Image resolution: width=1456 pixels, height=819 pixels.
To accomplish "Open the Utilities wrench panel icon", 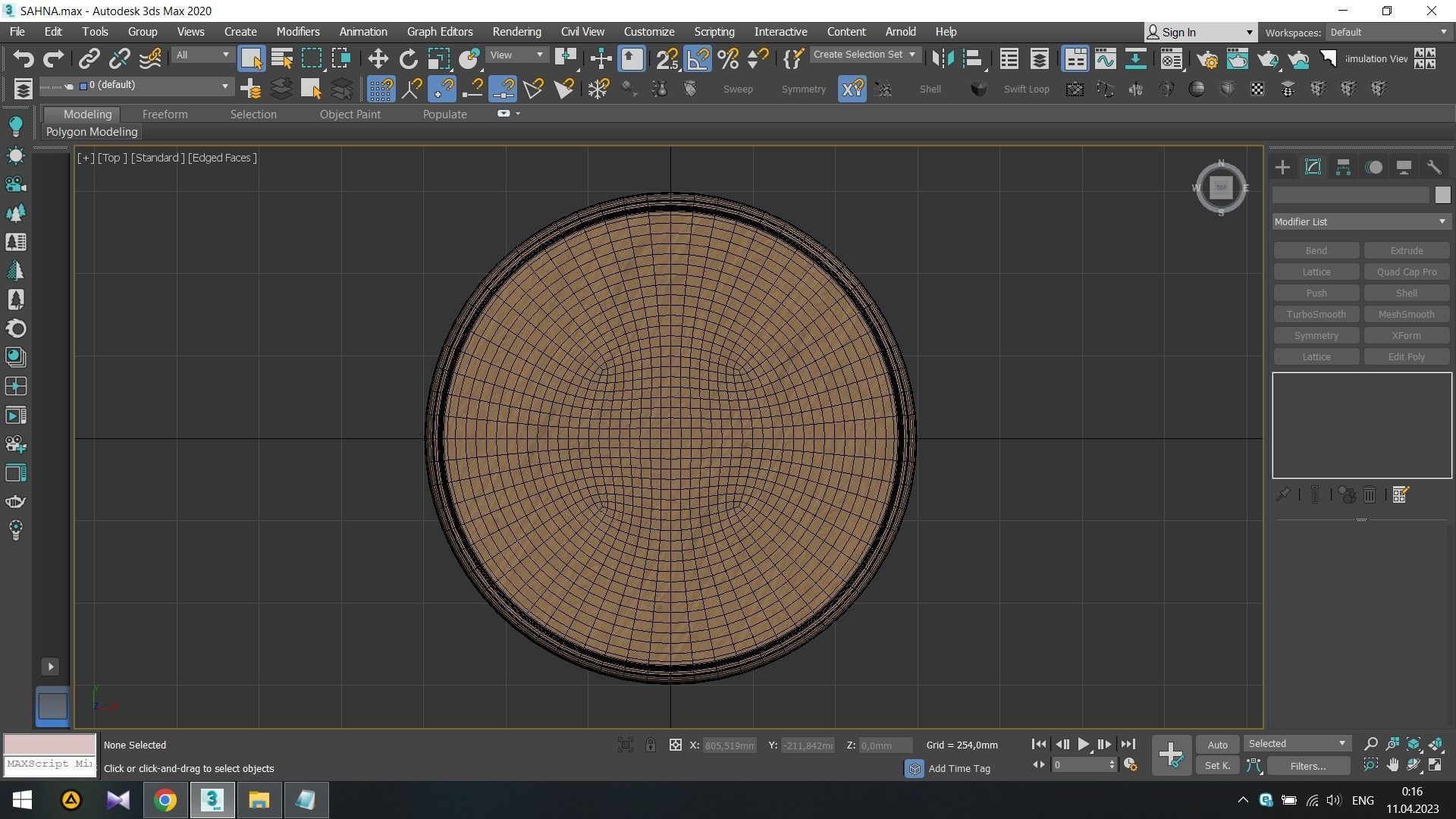I will click(1433, 168).
